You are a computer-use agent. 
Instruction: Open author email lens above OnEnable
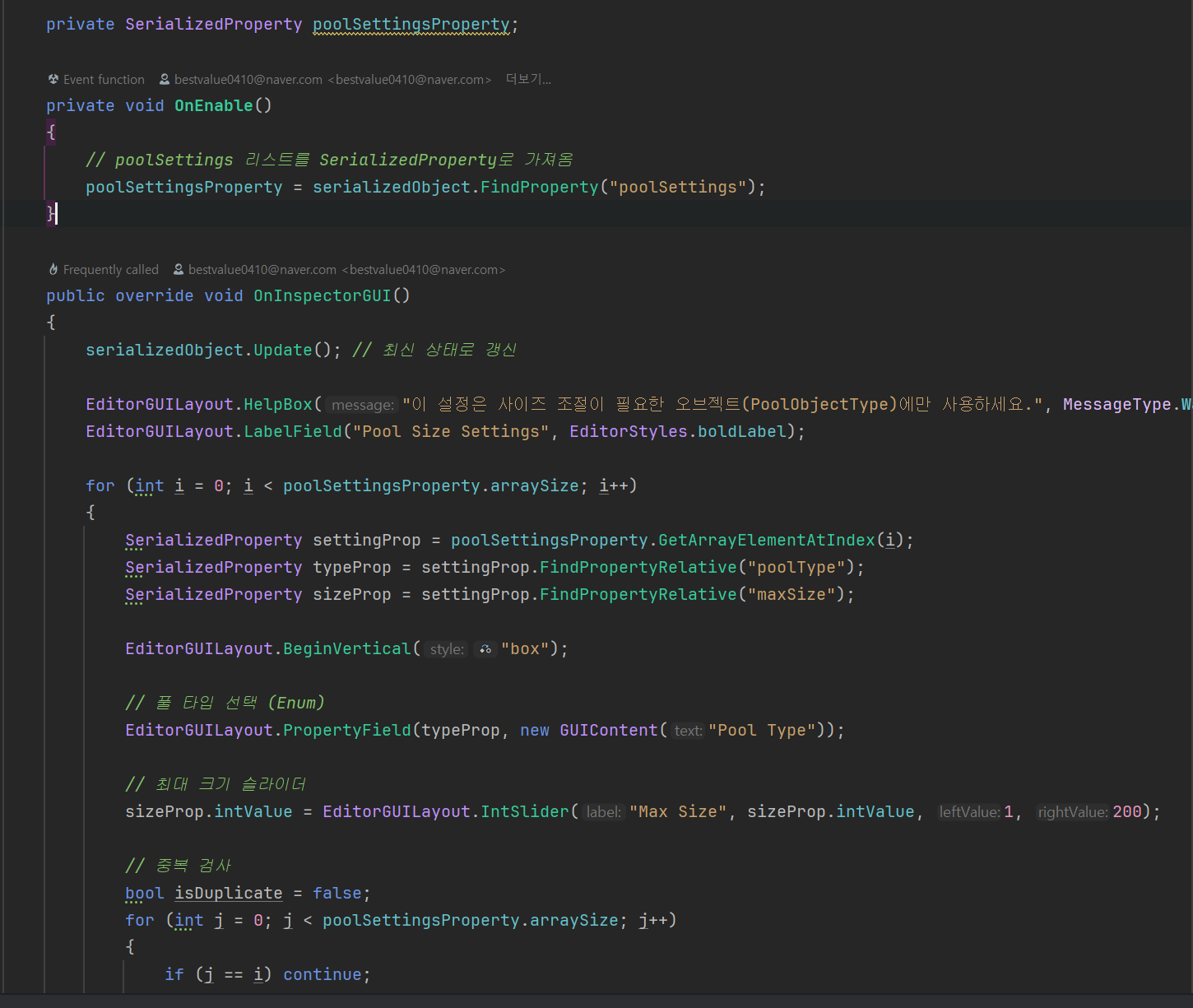click(332, 80)
